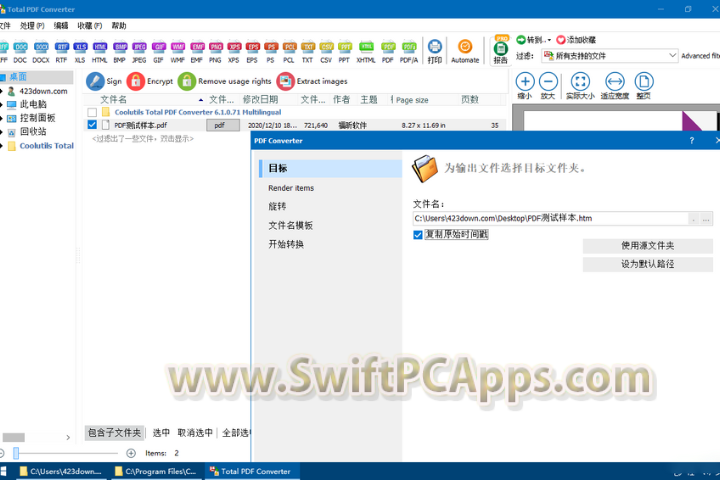Screen dimensions: 720x480
Task: Click filtered files notice link
Action: coord(143,139)
